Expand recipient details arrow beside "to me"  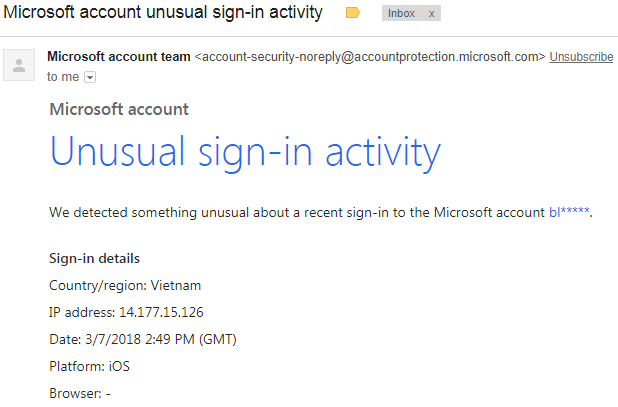90,76
